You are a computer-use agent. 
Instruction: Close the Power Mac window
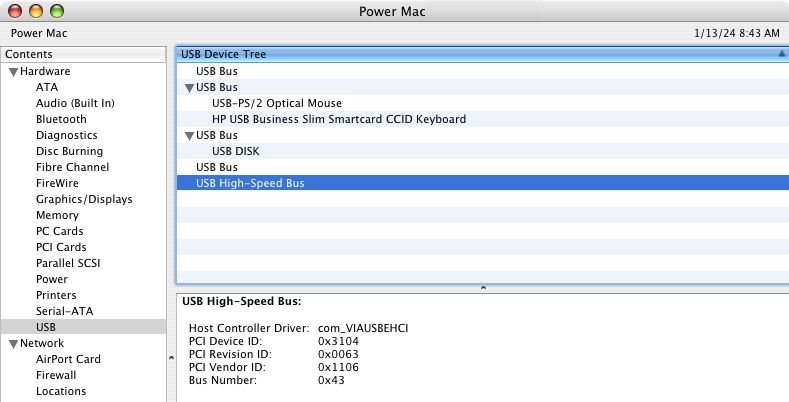click(x=15, y=11)
